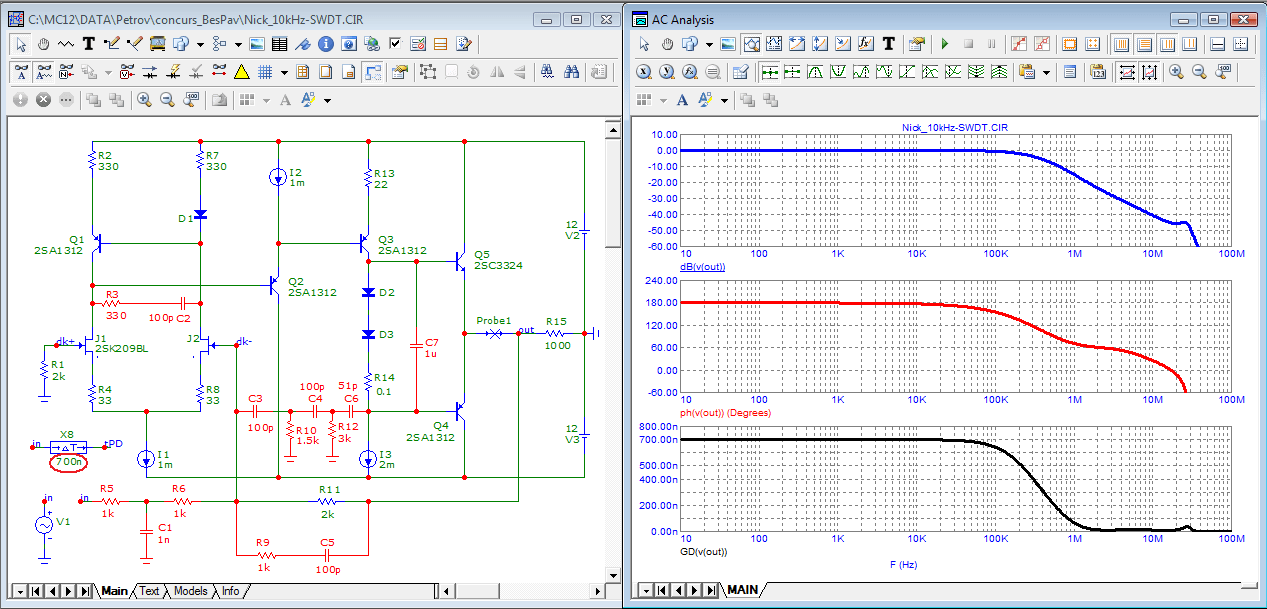Click the properties icon in AC Analysis toolbar
Screen dimensions: 1267x609
pos(916,44)
